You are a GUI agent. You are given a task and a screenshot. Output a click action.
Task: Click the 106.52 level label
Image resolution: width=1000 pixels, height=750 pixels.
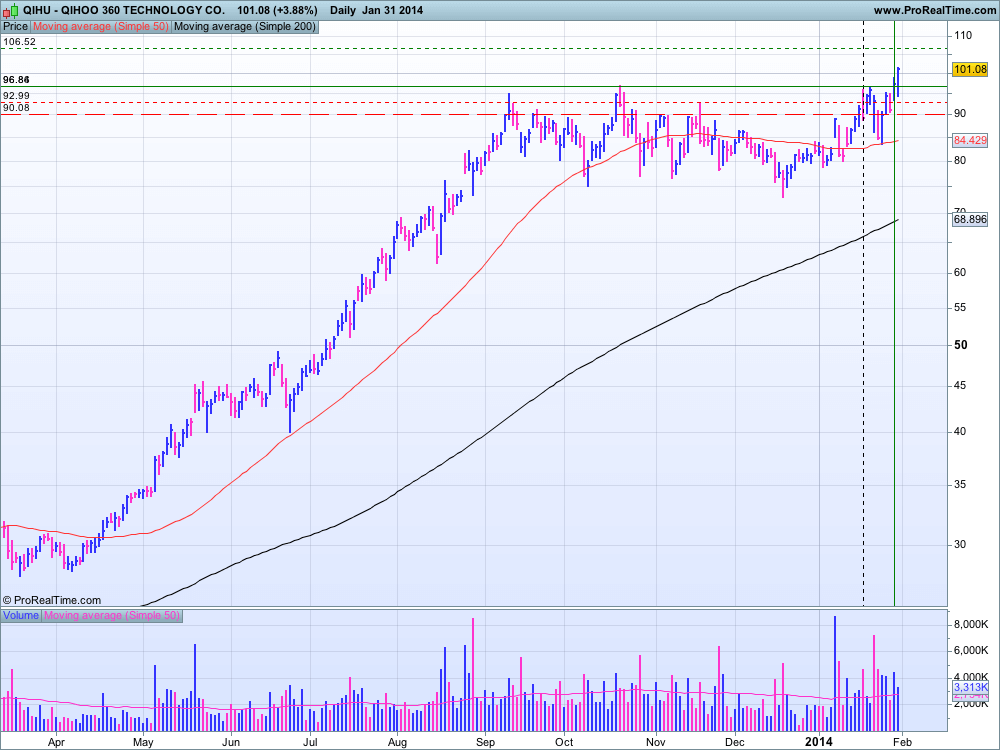[19, 42]
